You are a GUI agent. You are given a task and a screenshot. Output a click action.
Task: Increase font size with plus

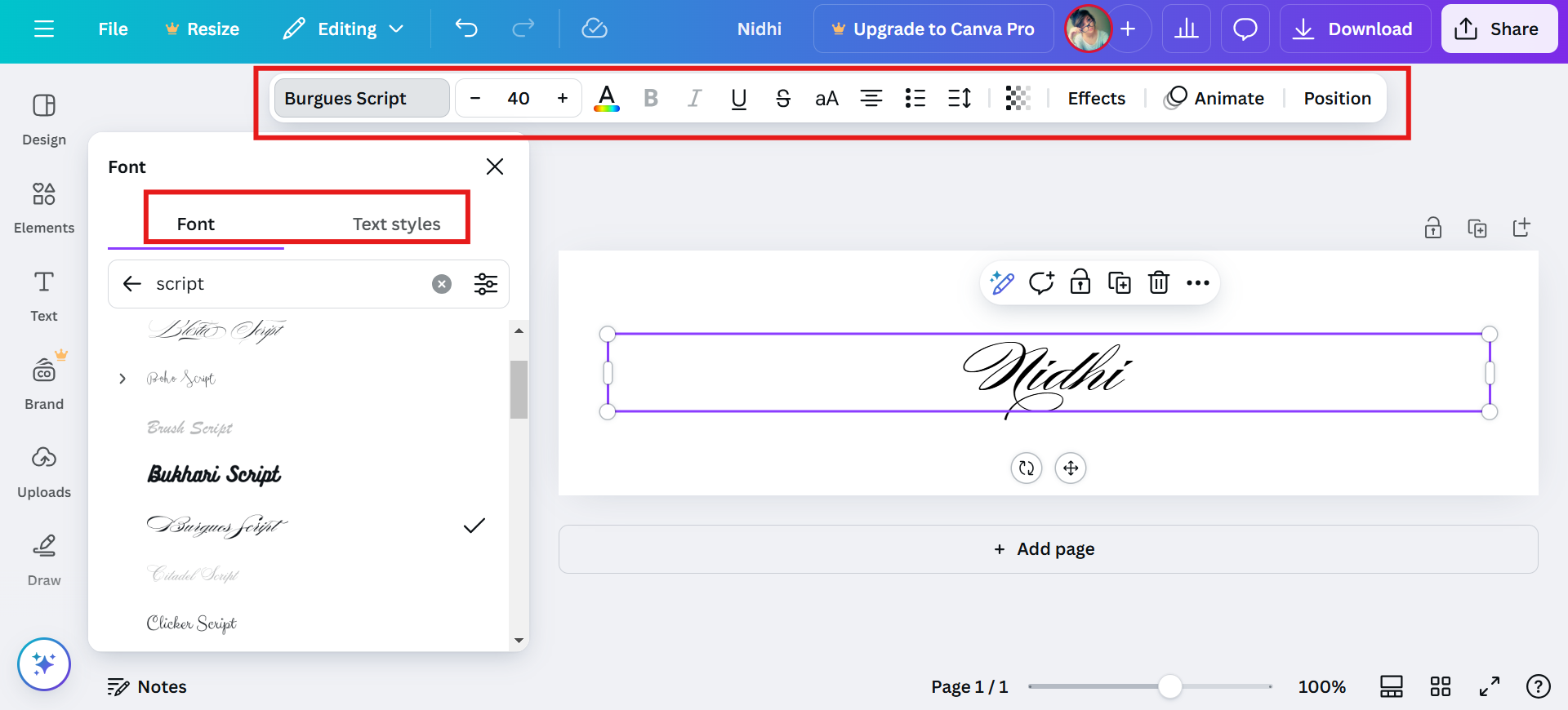(563, 99)
